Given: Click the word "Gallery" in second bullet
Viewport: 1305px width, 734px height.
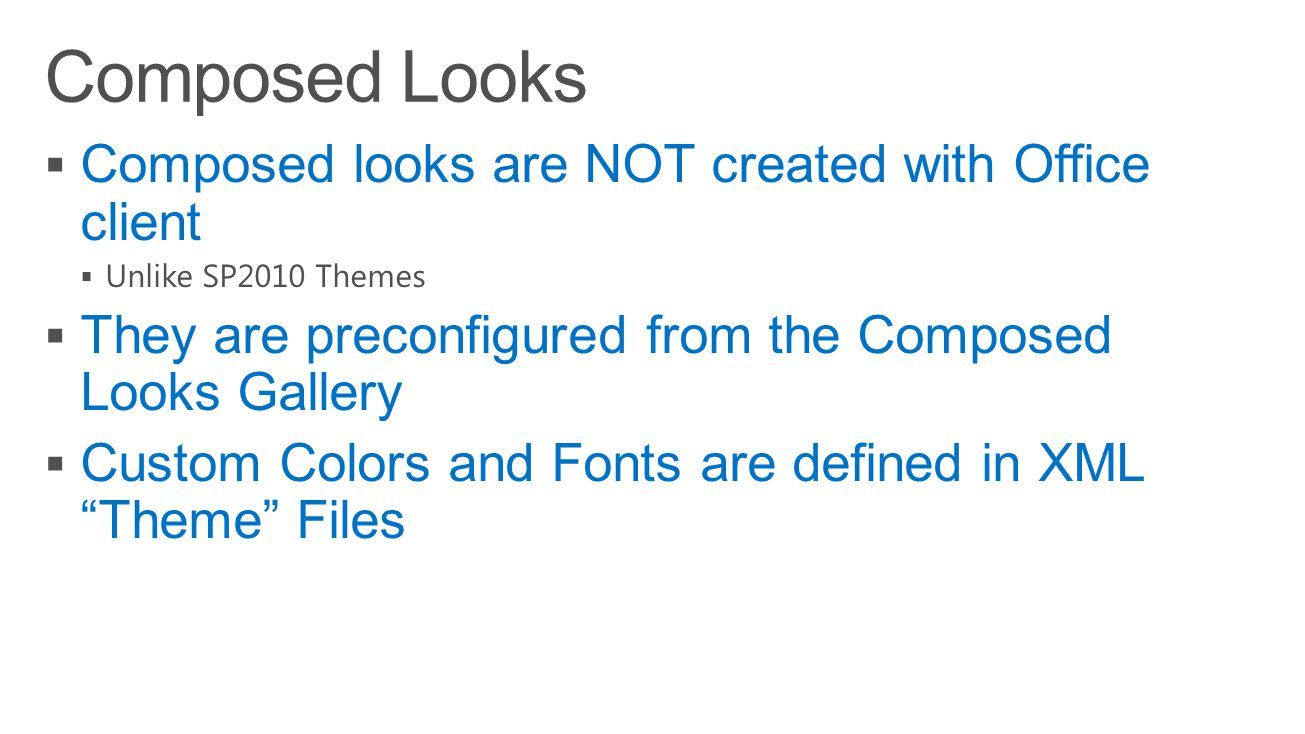Looking at the screenshot, I should click(320, 392).
